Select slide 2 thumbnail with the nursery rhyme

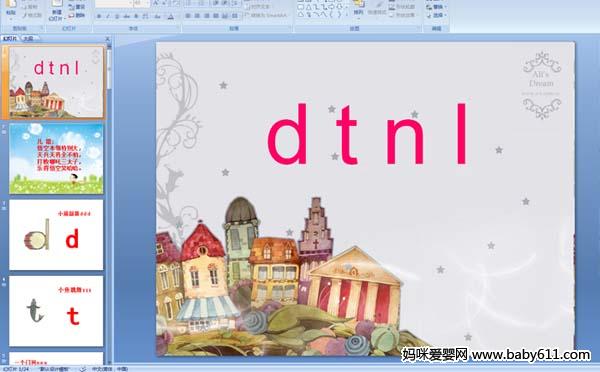[x=56, y=158]
